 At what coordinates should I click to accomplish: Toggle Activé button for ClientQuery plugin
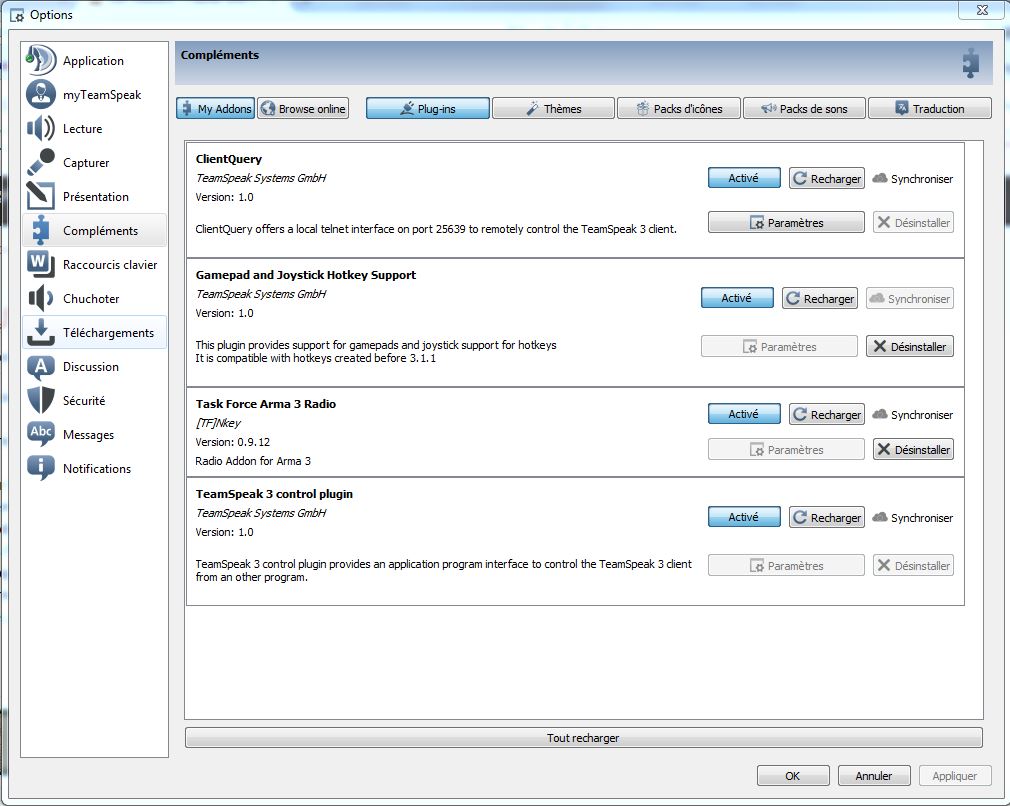click(743, 178)
